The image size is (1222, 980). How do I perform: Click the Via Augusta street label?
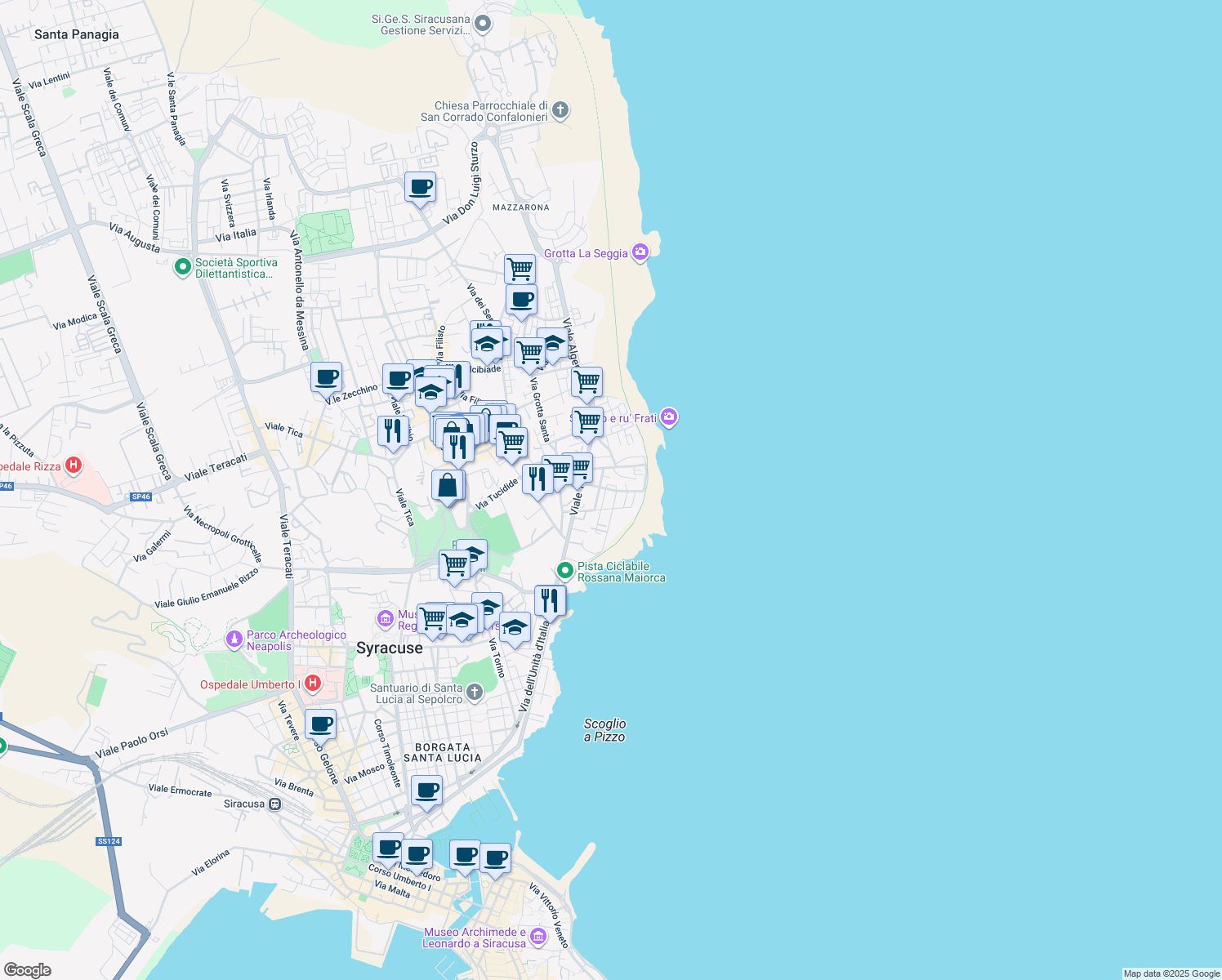[135, 238]
